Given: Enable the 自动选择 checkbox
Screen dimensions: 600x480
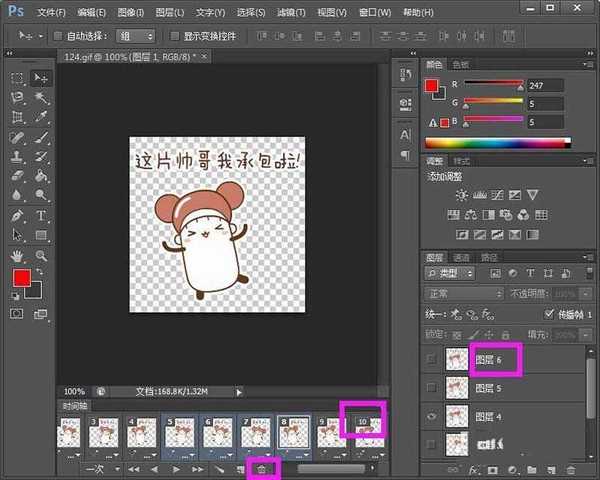Looking at the screenshot, I should point(57,35).
